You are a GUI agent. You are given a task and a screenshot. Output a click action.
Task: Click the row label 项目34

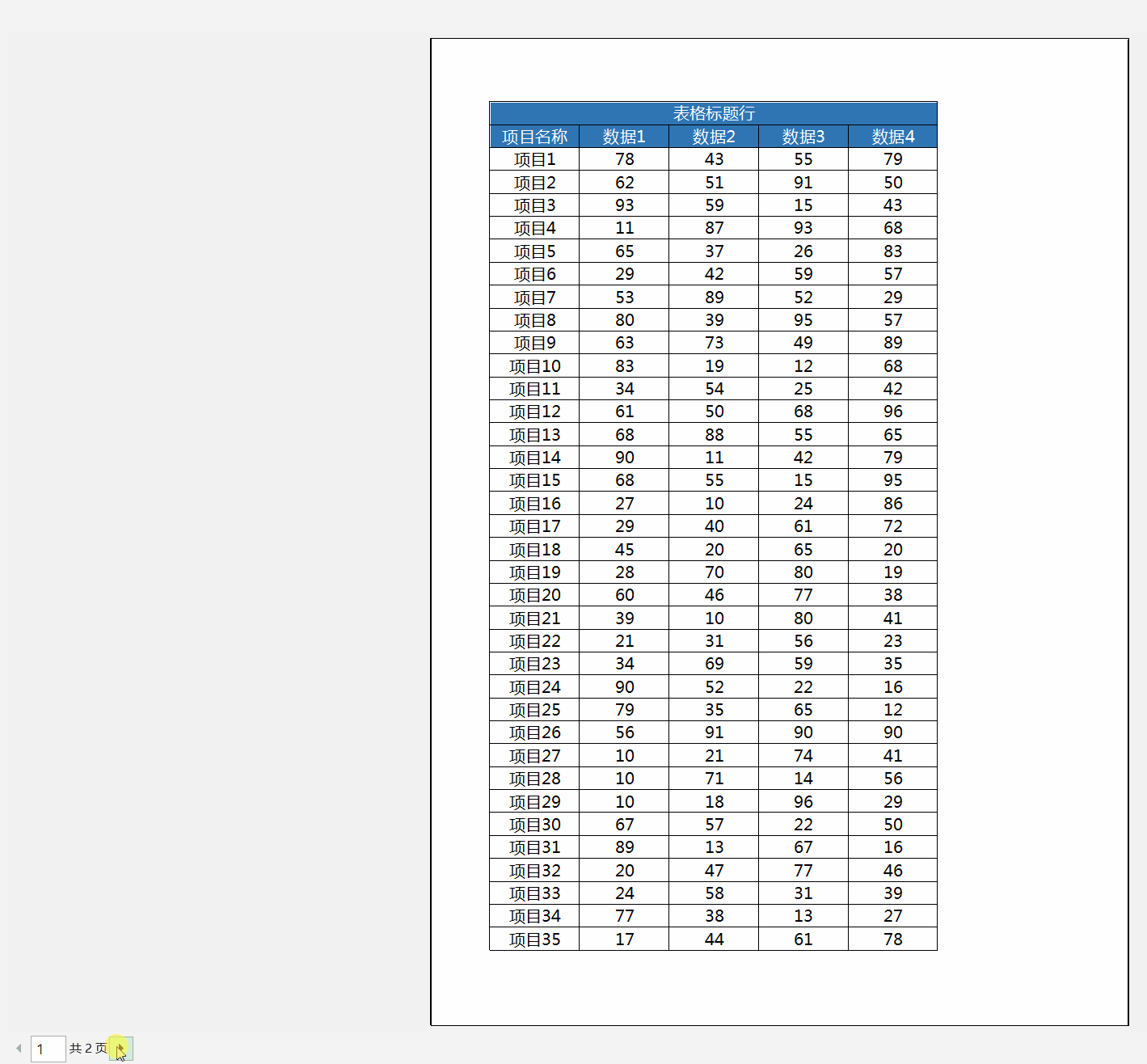tap(535, 916)
